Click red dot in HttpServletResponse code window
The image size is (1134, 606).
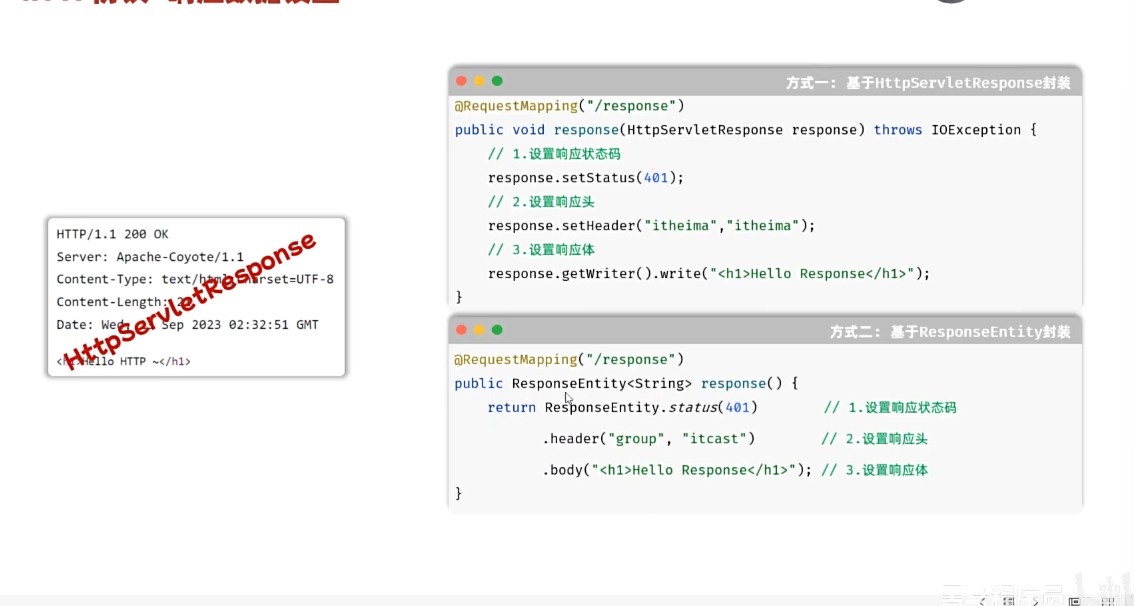(x=461, y=81)
